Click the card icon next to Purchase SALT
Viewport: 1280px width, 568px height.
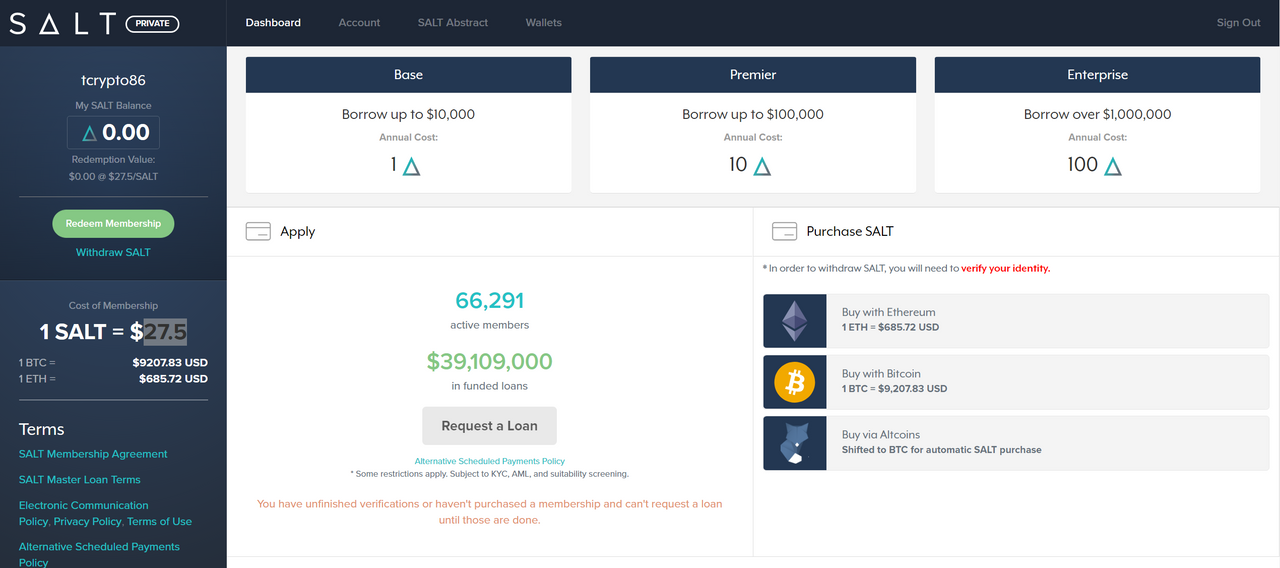784,231
